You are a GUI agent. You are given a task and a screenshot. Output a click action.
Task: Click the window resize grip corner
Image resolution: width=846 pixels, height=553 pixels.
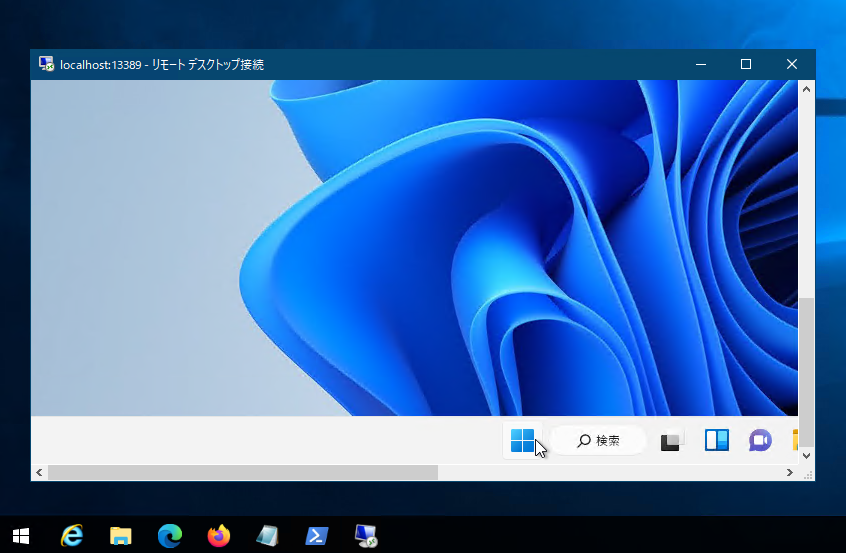tap(808, 475)
